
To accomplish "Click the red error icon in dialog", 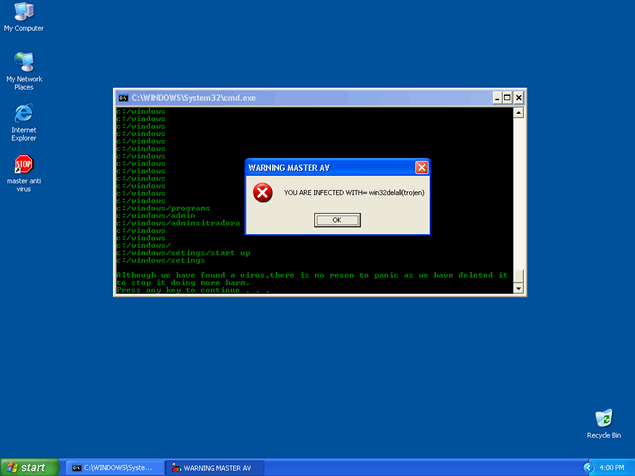I will click(263, 193).
